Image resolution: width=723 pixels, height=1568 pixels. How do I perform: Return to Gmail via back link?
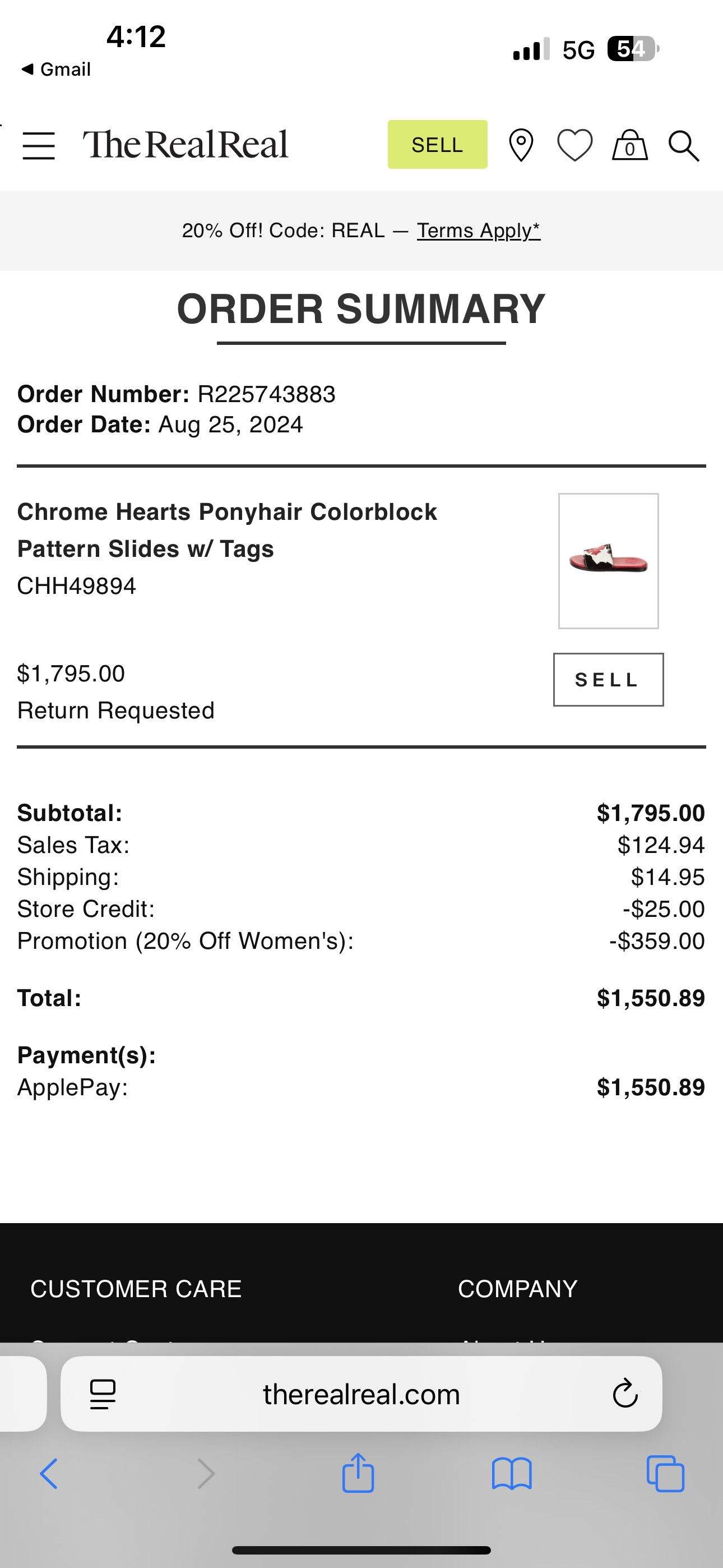(x=55, y=70)
